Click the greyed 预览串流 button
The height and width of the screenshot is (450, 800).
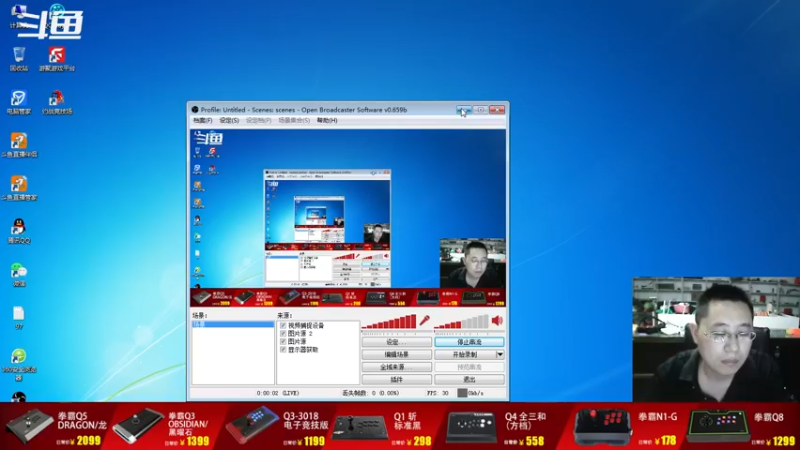[x=469, y=367]
